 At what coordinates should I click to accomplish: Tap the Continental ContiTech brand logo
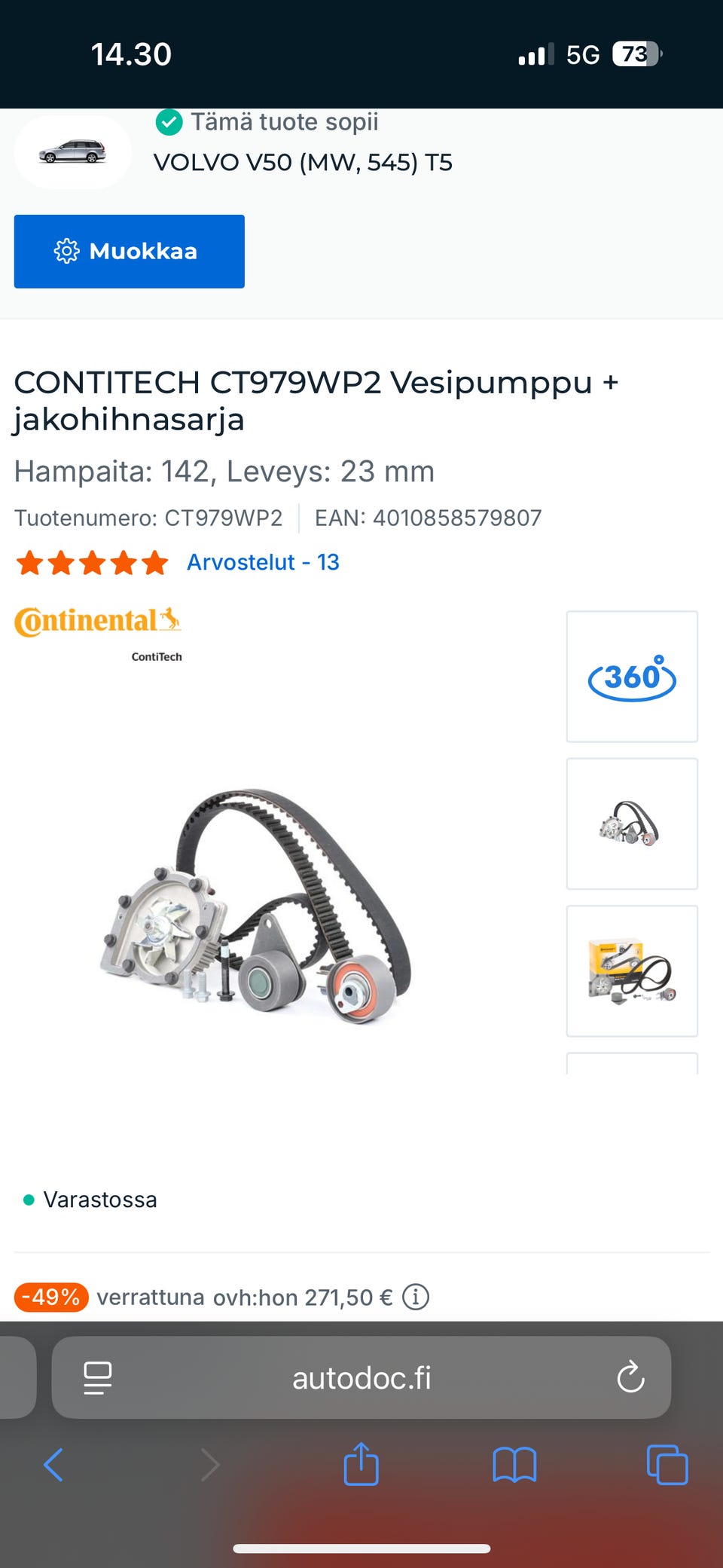(98, 634)
